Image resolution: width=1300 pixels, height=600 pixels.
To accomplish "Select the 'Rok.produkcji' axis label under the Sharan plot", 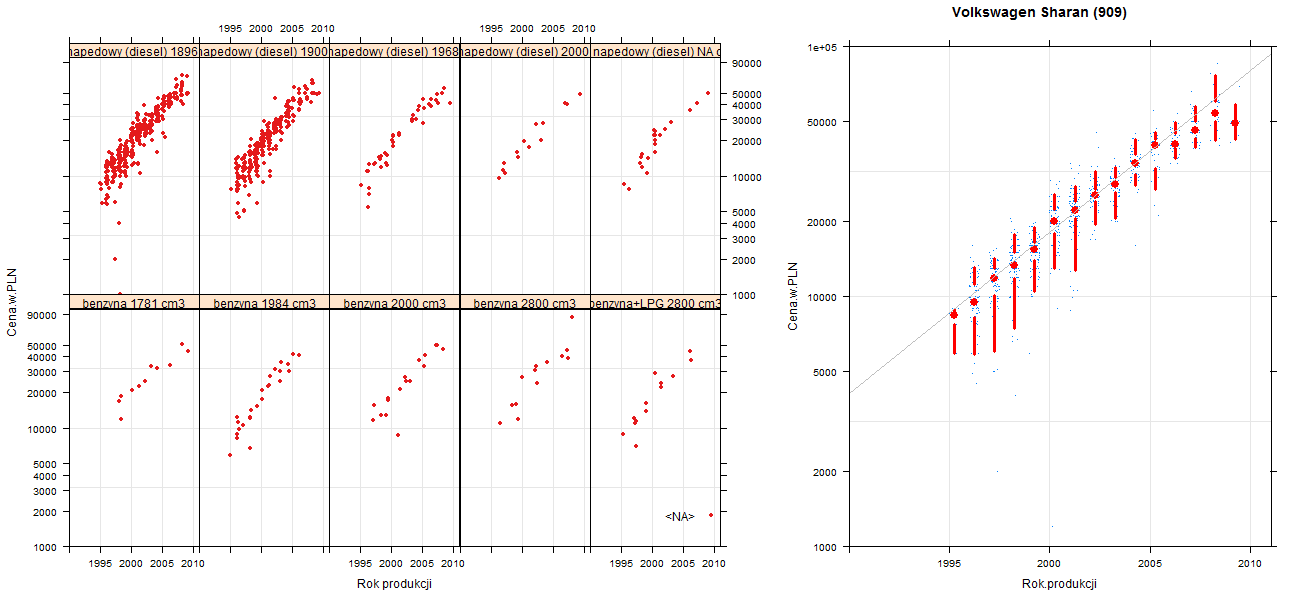I will pos(1060,584).
